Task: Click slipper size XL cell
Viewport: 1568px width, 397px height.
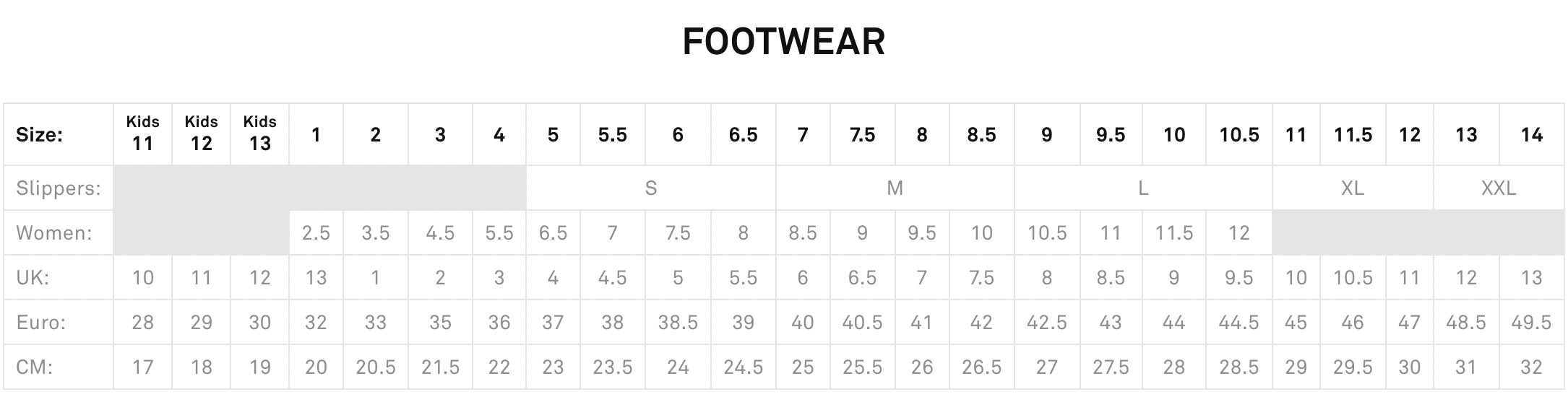Action: [x=1353, y=188]
